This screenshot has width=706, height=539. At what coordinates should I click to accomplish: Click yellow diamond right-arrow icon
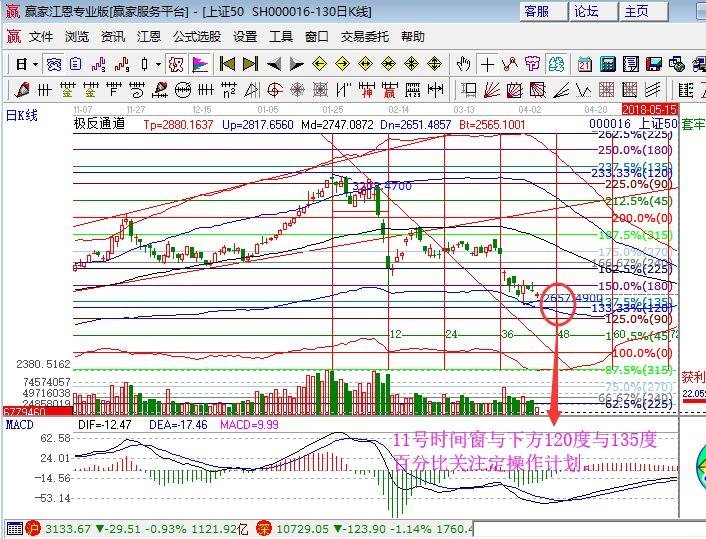(342, 64)
